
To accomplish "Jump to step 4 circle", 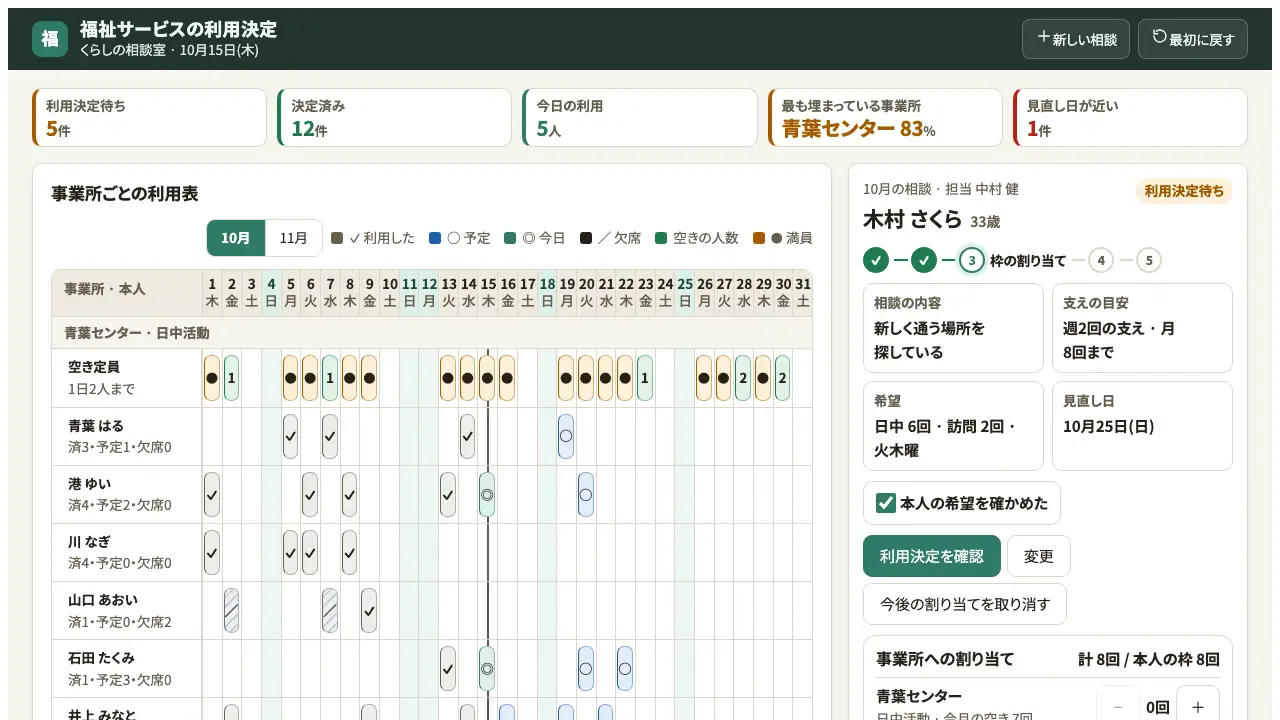I will [1100, 260].
